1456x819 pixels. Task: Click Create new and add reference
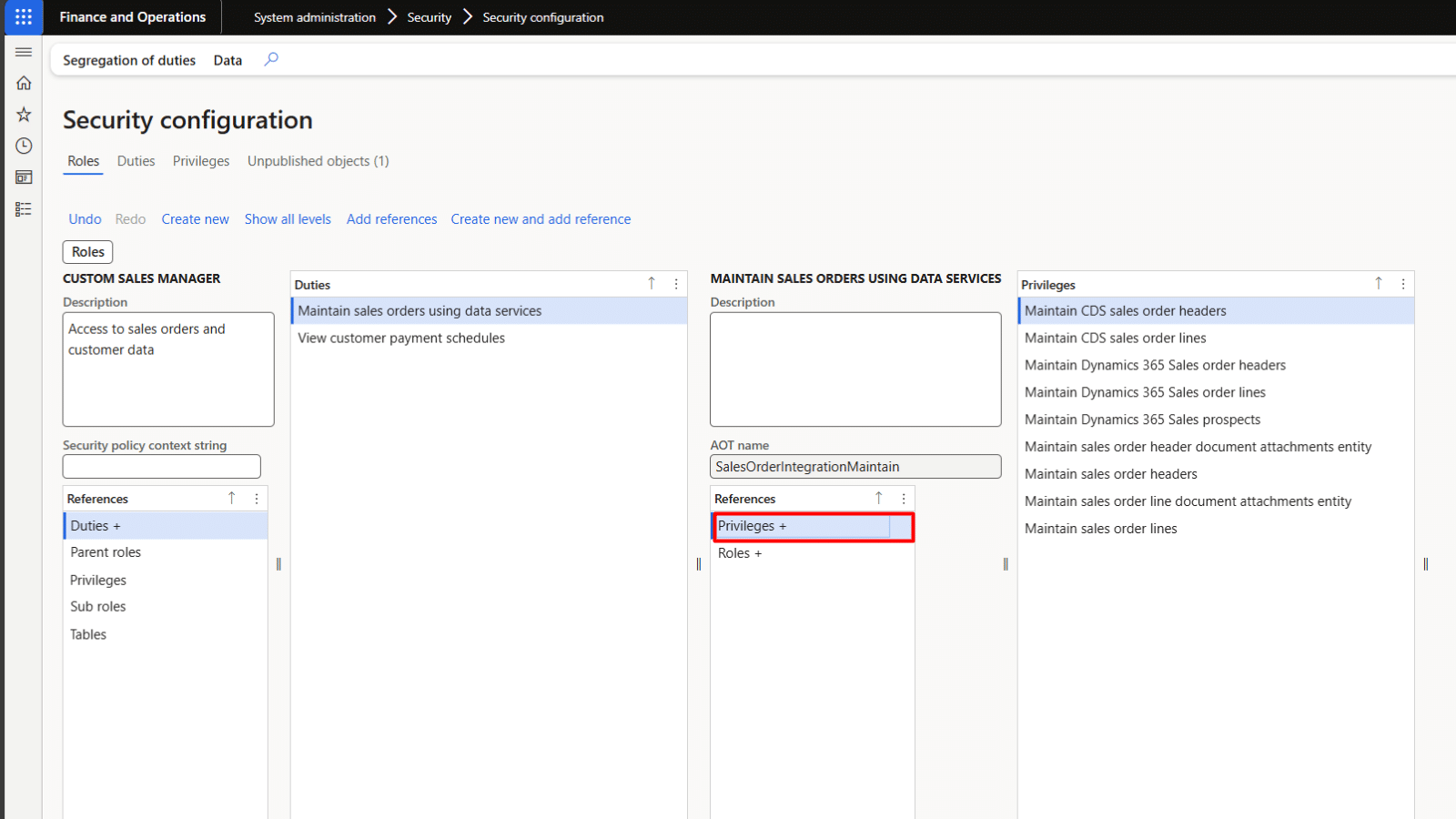[x=541, y=218]
